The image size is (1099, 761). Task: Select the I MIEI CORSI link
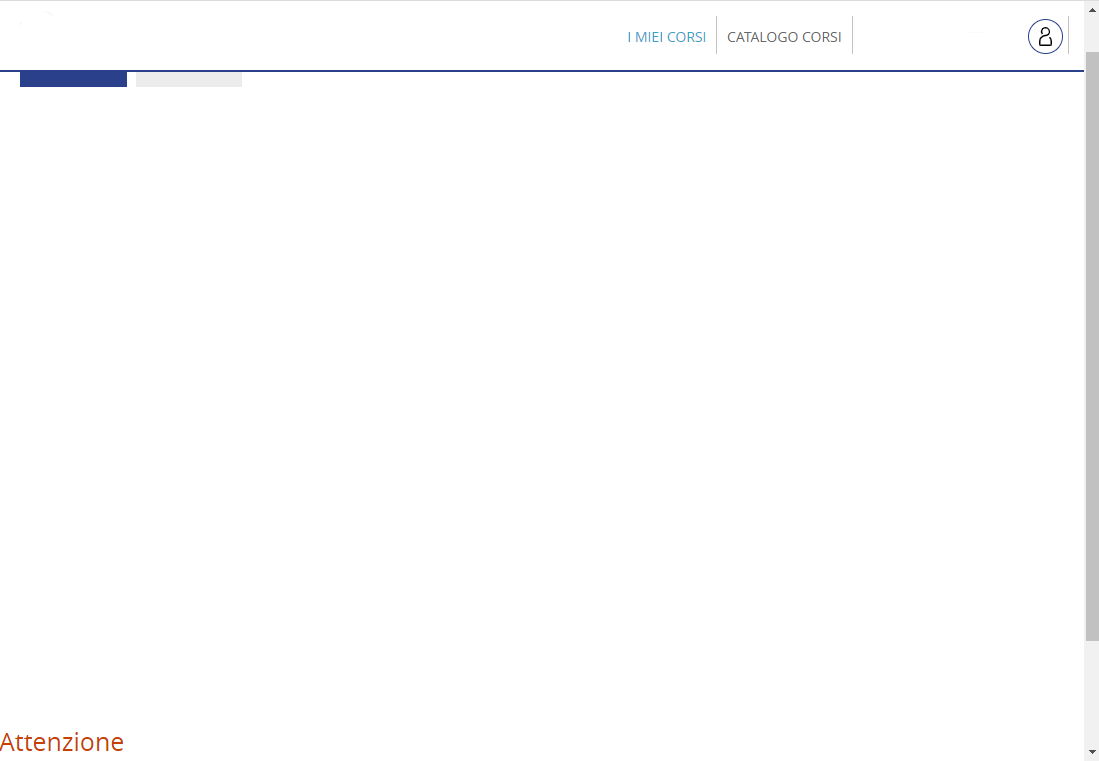(x=666, y=37)
